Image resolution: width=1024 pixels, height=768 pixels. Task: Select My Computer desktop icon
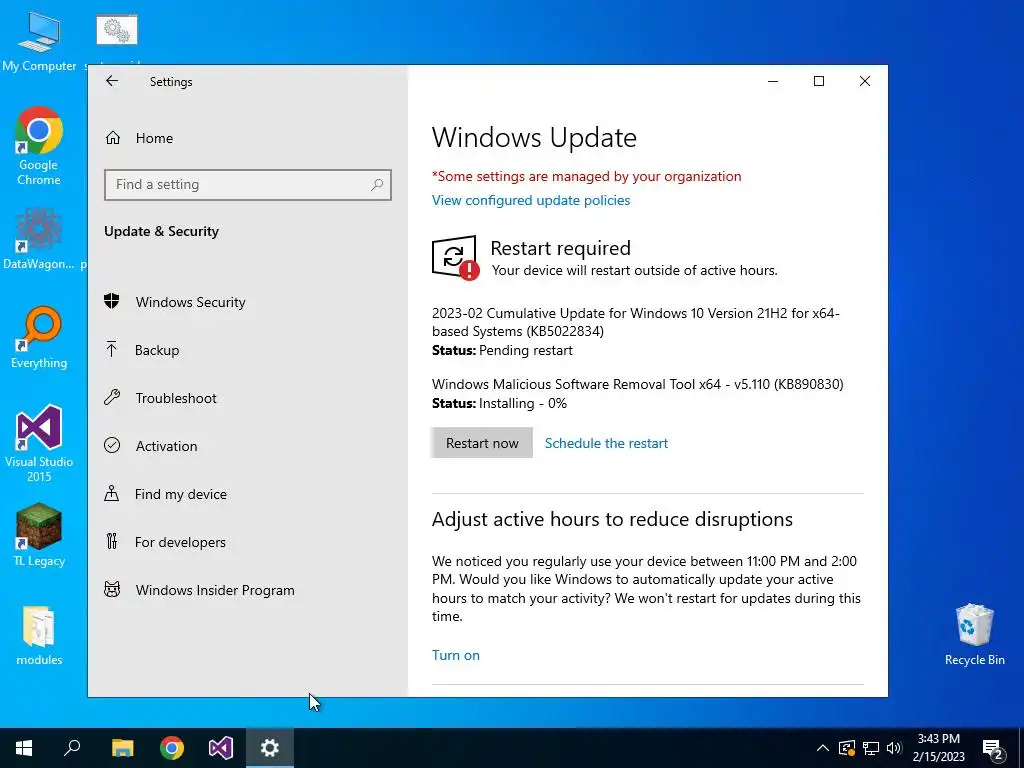point(39,42)
